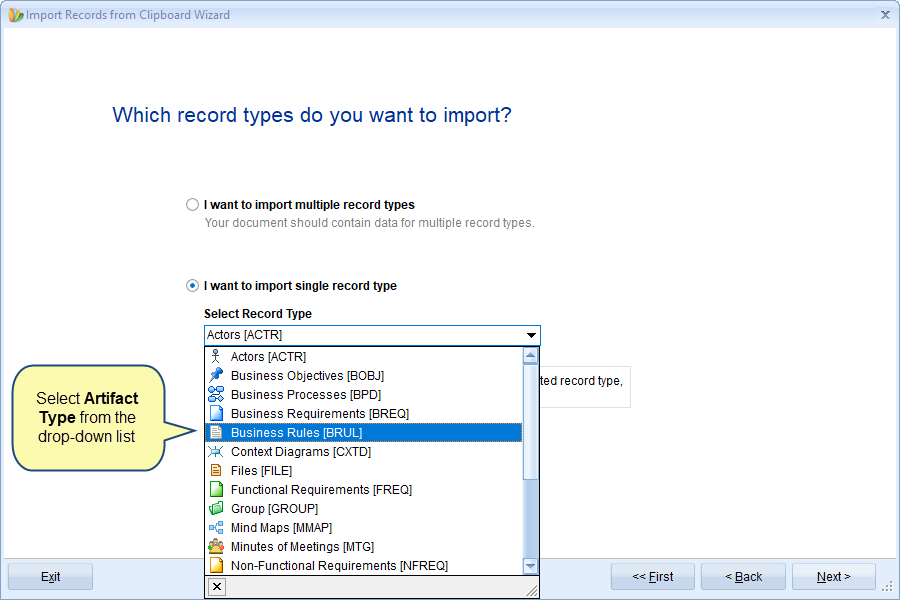Pick Files [FILE] in the dropdown list
The width and height of the screenshot is (900, 600).
[x=364, y=470]
